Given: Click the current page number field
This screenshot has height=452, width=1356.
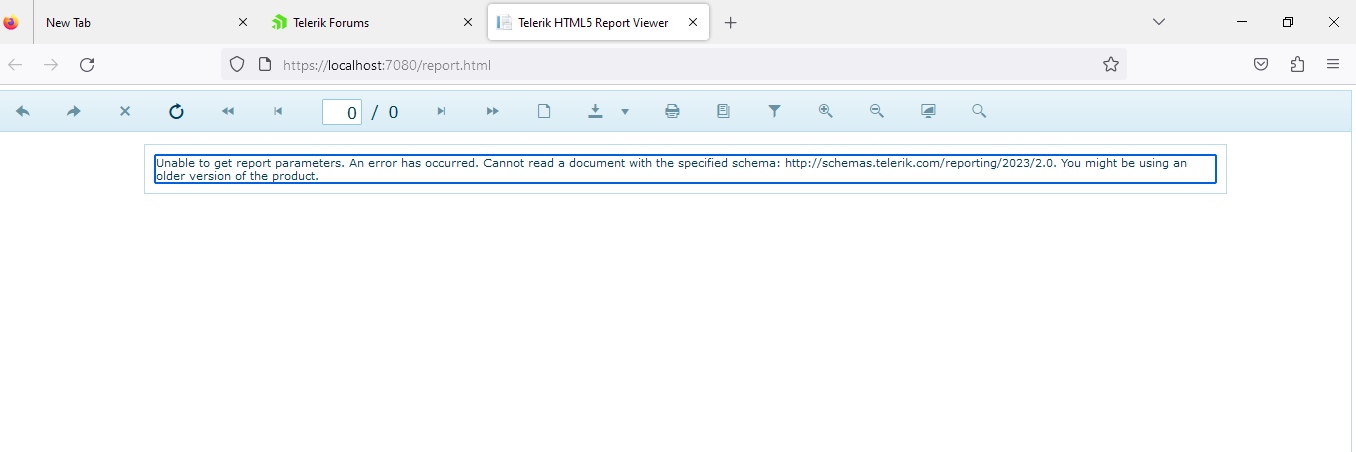Looking at the screenshot, I should (x=342, y=112).
